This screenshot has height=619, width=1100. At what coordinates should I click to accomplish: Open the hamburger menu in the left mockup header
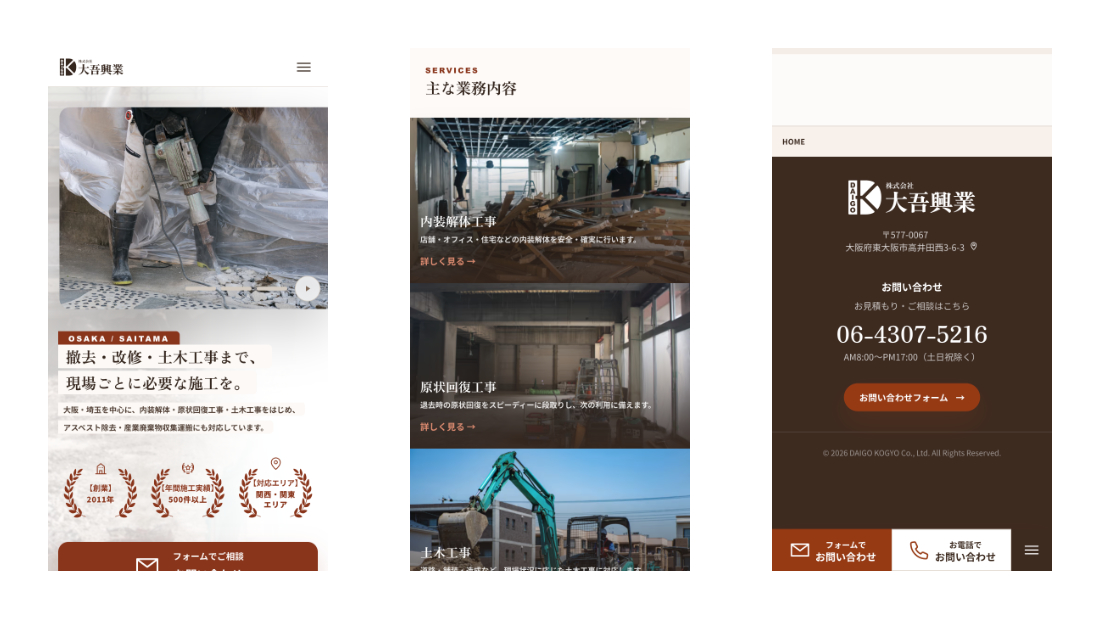[304, 67]
